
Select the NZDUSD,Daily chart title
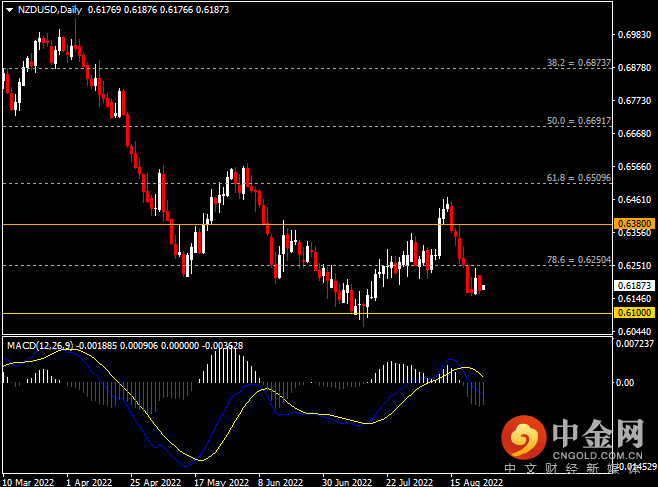(x=50, y=10)
